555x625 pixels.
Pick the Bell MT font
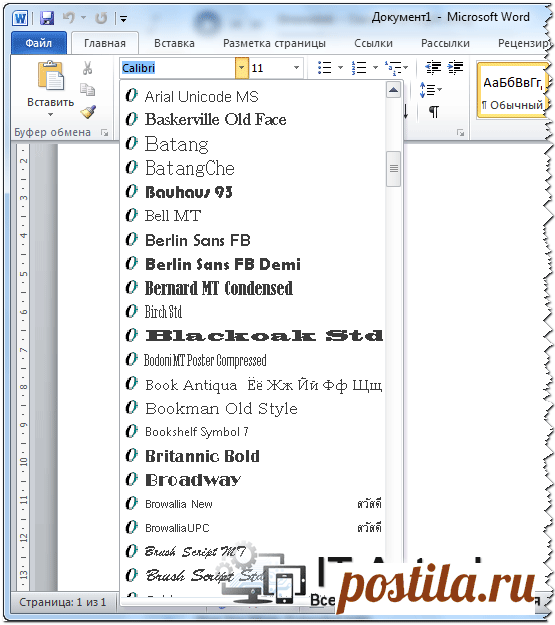(252, 216)
